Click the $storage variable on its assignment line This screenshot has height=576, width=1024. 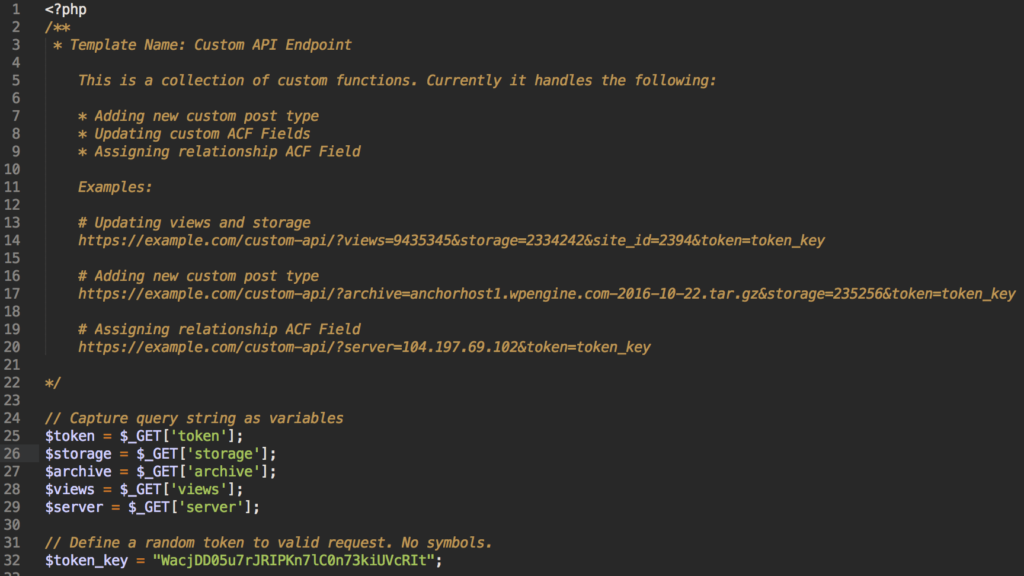pyautogui.click(x=78, y=454)
